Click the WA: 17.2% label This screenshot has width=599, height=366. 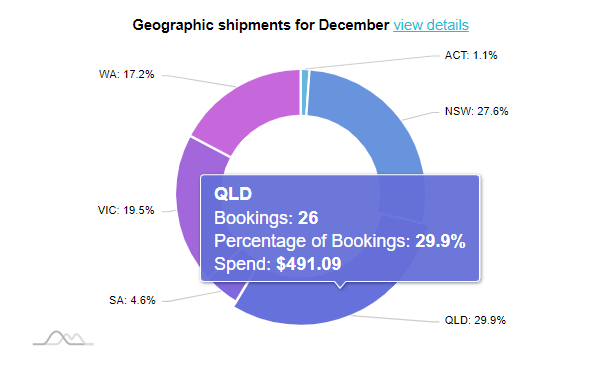point(126,74)
